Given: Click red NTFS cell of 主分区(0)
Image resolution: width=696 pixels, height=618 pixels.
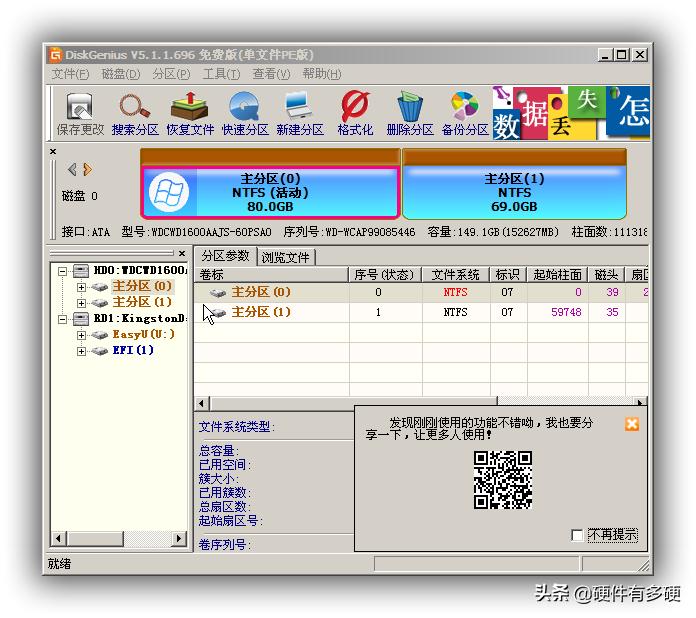Looking at the screenshot, I should click(x=455, y=292).
